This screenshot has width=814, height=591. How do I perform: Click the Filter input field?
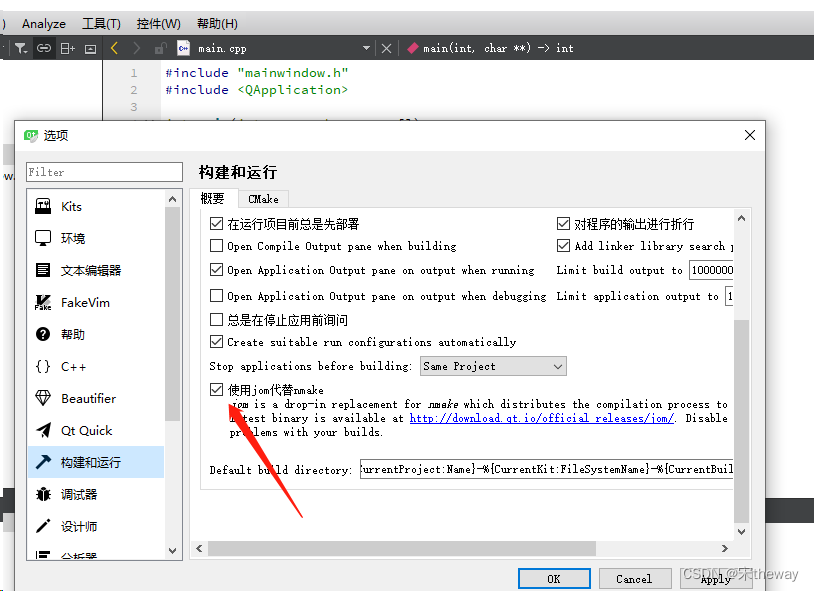104,171
